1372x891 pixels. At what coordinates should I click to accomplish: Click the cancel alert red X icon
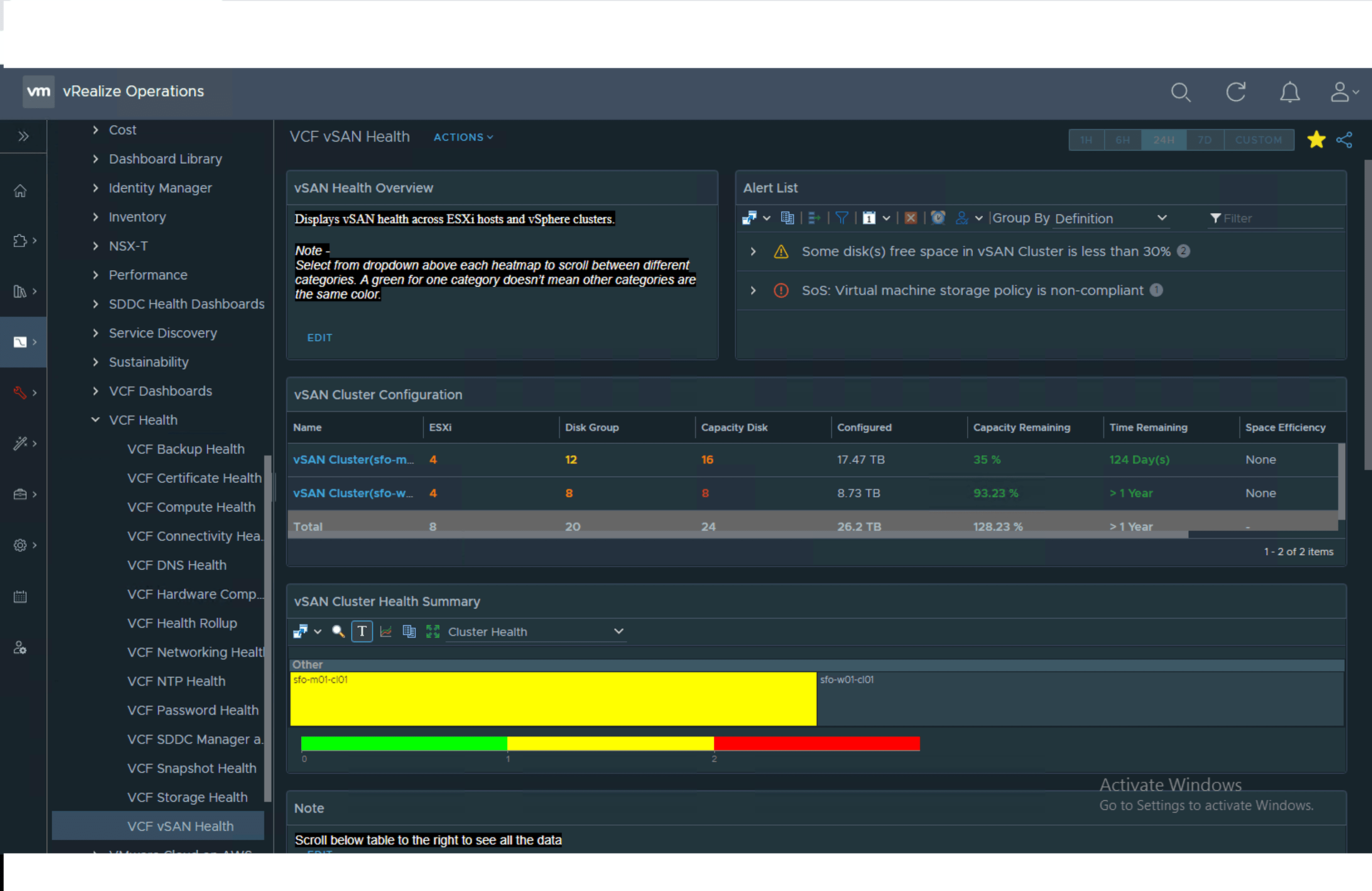[911, 218]
